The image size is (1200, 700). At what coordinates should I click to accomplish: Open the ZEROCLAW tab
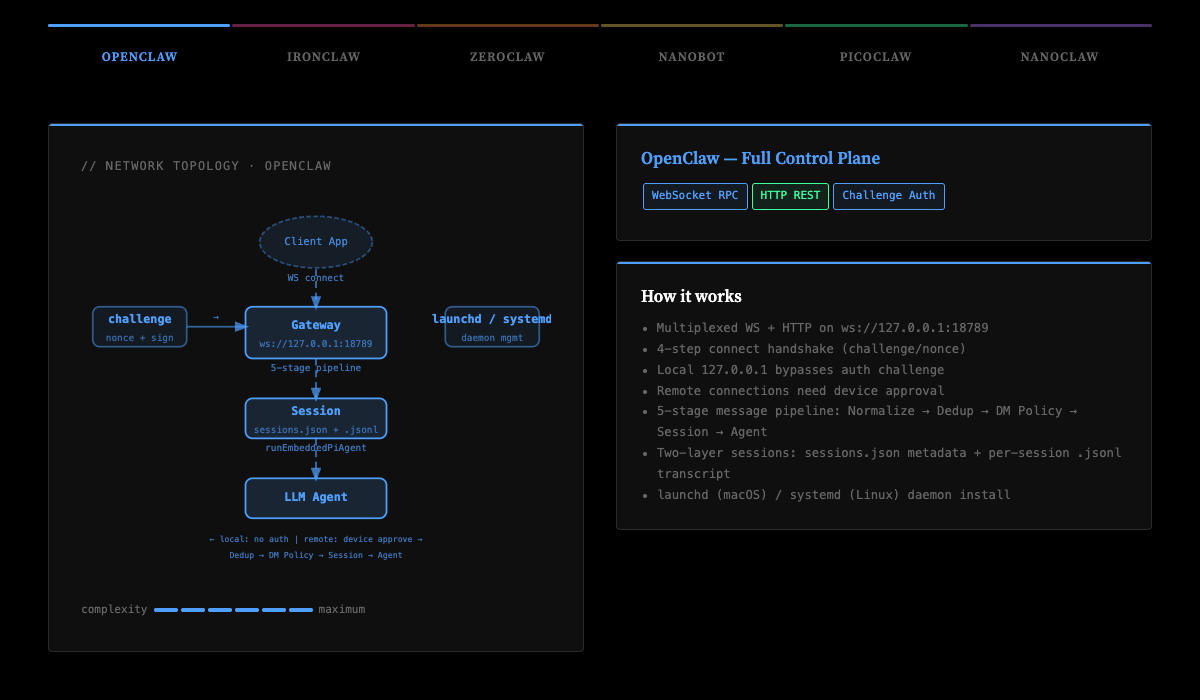click(507, 57)
